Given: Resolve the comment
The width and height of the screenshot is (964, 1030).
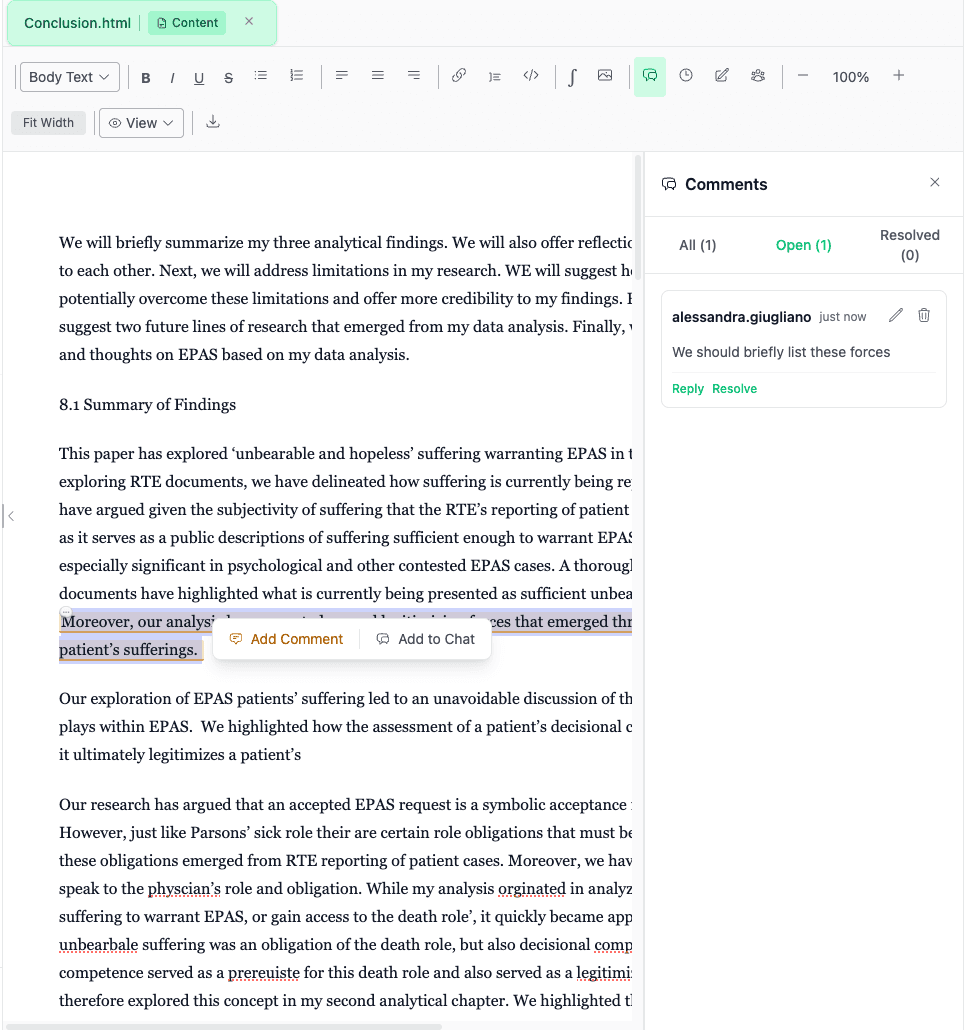Looking at the screenshot, I should pyautogui.click(x=734, y=389).
